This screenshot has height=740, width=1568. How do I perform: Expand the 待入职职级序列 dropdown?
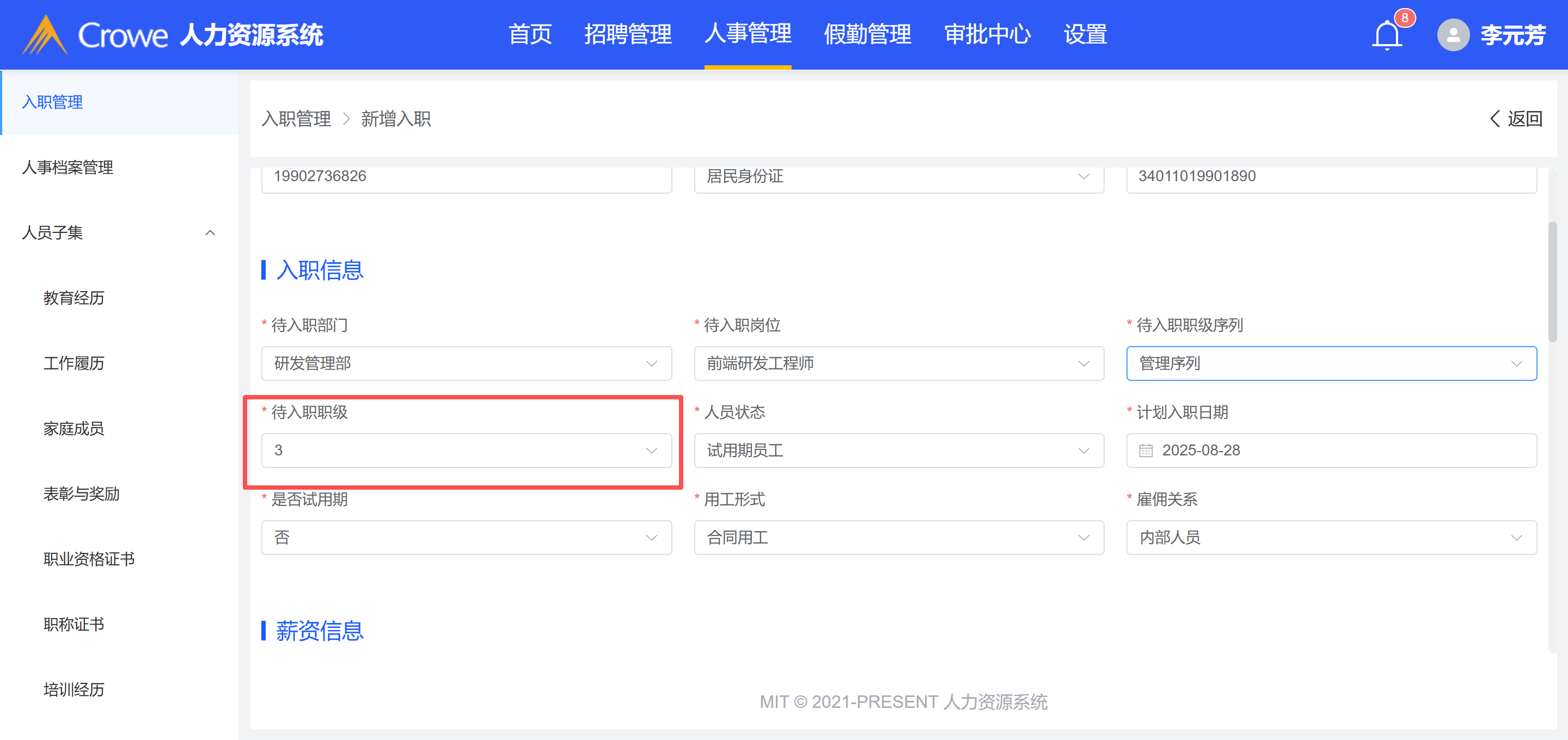(x=1331, y=363)
